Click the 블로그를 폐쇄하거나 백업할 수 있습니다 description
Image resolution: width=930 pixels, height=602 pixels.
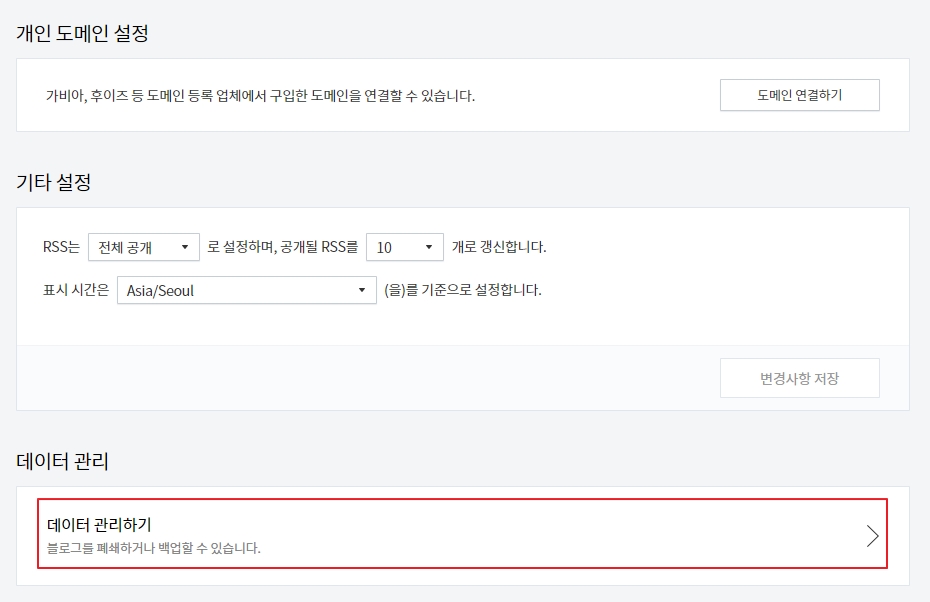click(154, 548)
